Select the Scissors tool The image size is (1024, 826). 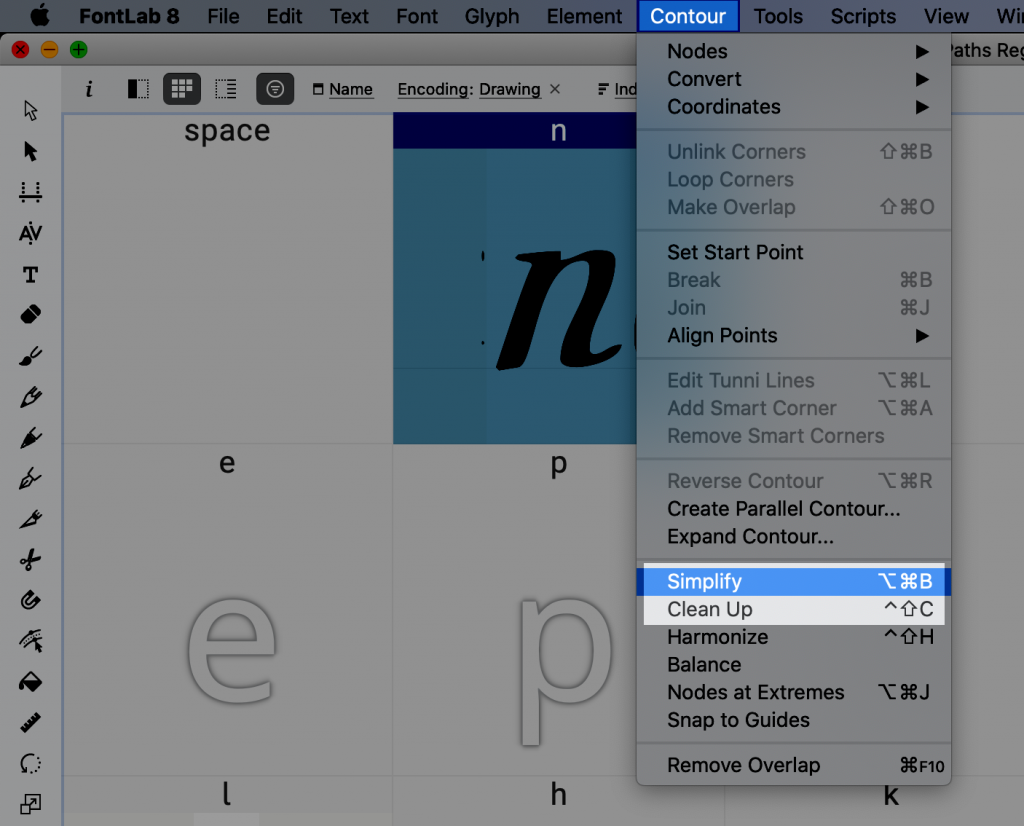pyautogui.click(x=31, y=560)
